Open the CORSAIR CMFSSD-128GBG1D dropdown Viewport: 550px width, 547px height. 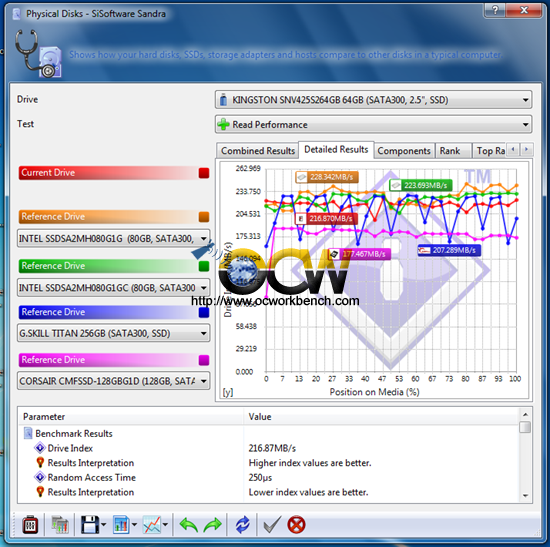pyautogui.click(x=114, y=381)
